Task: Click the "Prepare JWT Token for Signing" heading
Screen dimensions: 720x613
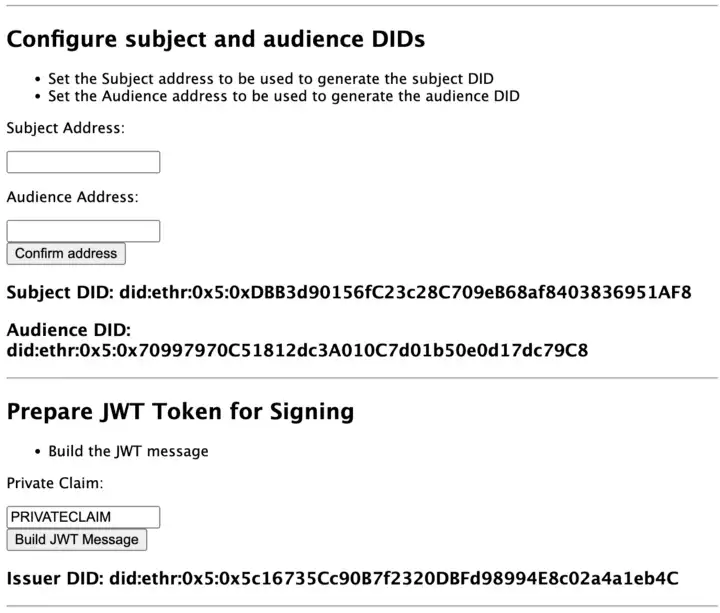Action: click(180, 411)
